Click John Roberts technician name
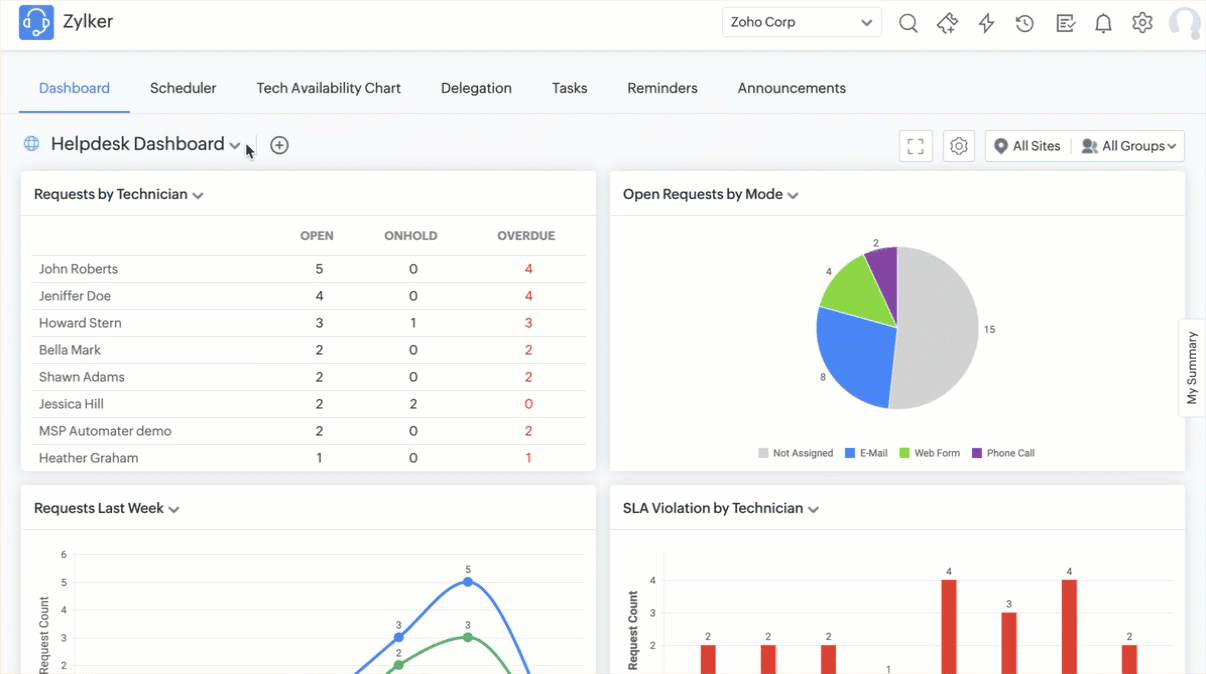The height and width of the screenshot is (674, 1206). point(78,269)
